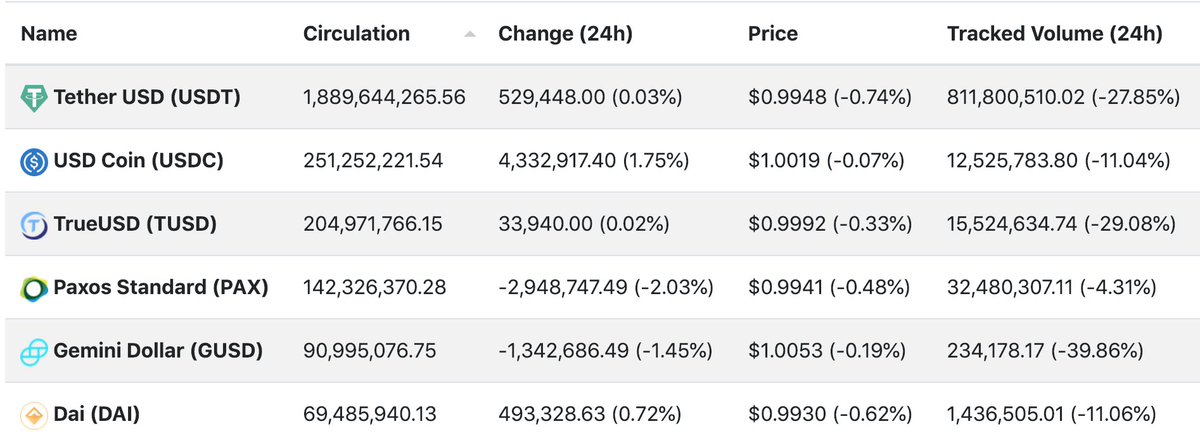The image size is (1200, 445).
Task: Open the USD Coin (USDC) link
Action: (x=139, y=161)
